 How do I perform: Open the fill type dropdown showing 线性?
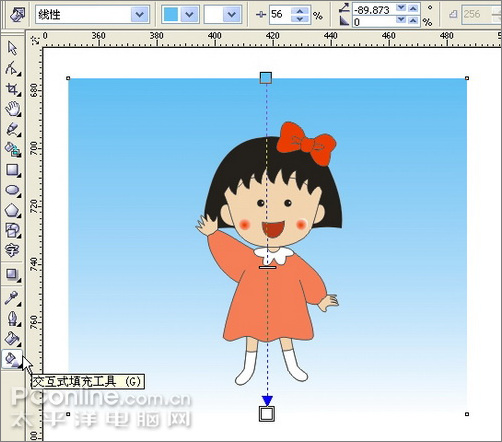click(139, 15)
